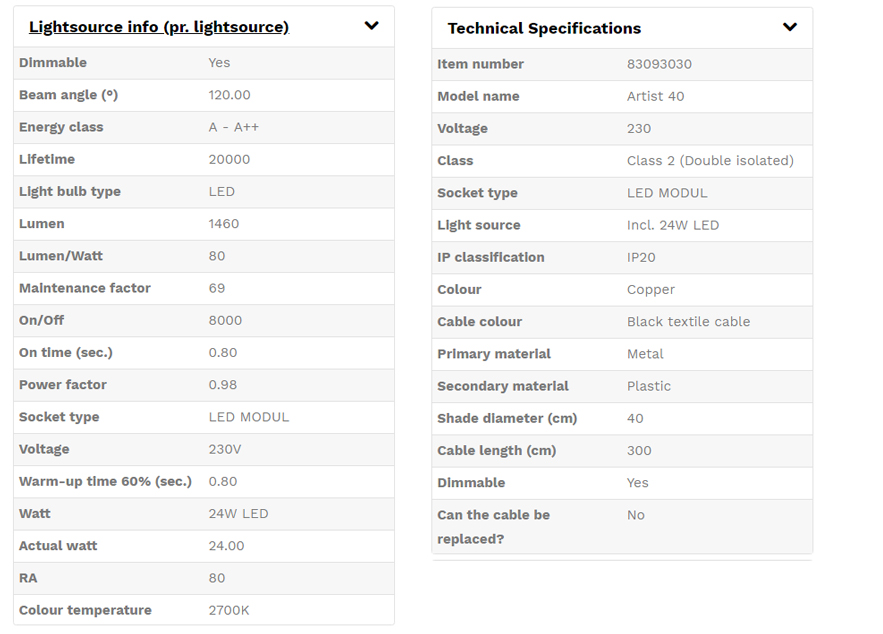Select the Shade diameter (cm) label
Image resolution: width=883 pixels, height=634 pixels.
click(x=507, y=418)
